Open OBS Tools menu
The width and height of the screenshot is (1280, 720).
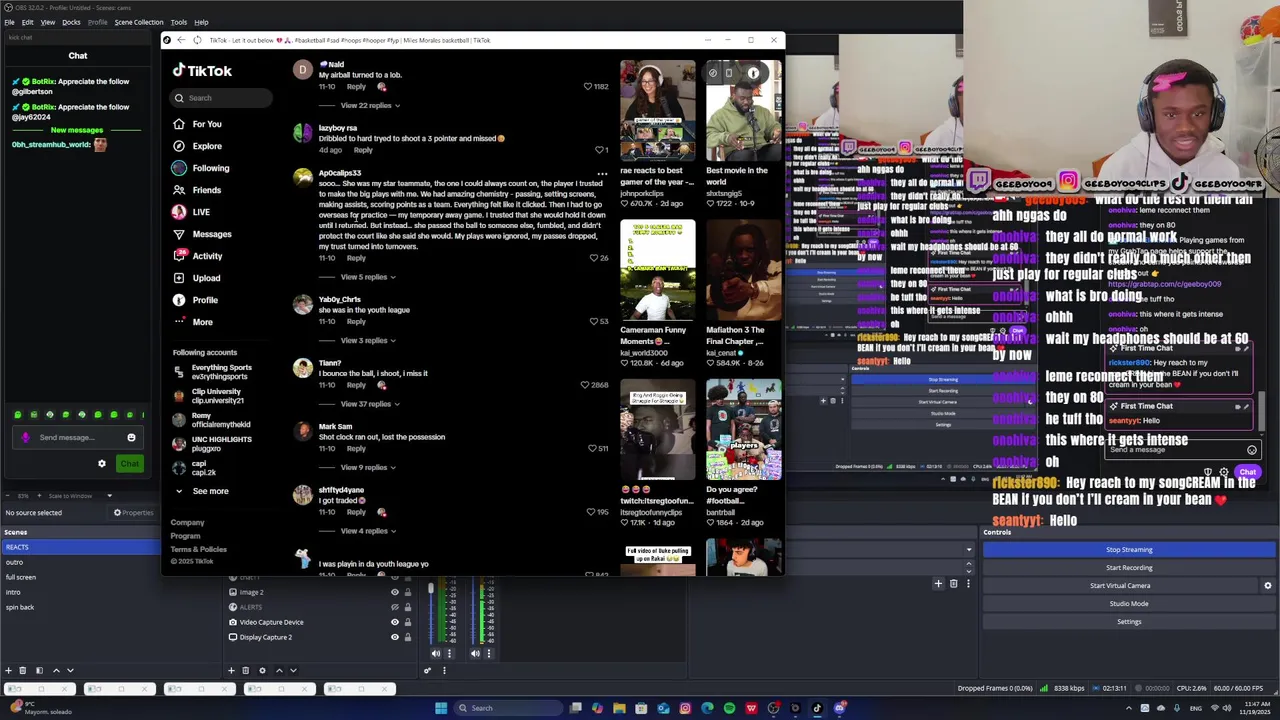coord(179,22)
